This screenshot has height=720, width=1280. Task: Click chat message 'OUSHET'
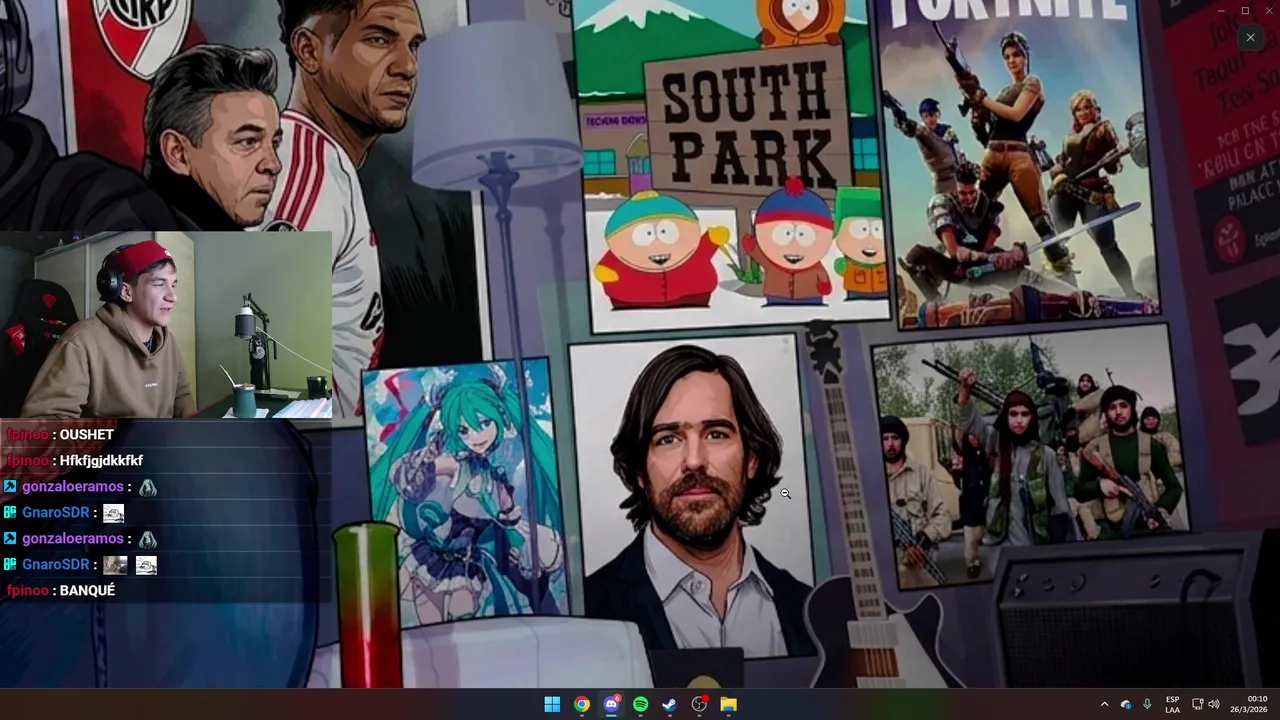(x=86, y=434)
